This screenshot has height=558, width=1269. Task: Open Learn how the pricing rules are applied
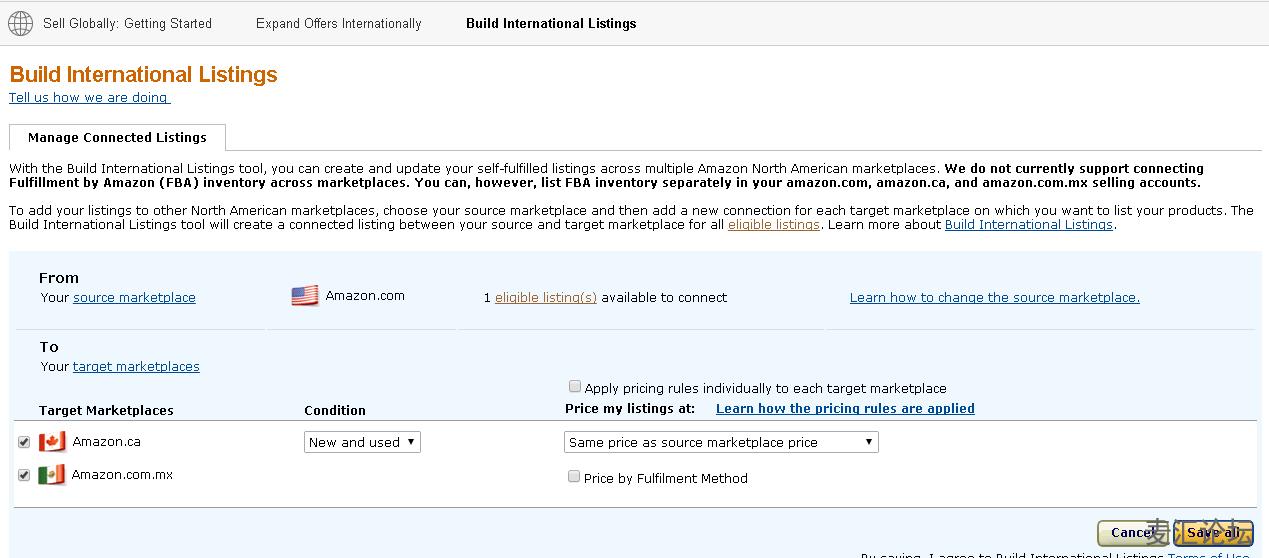pyautogui.click(x=845, y=409)
